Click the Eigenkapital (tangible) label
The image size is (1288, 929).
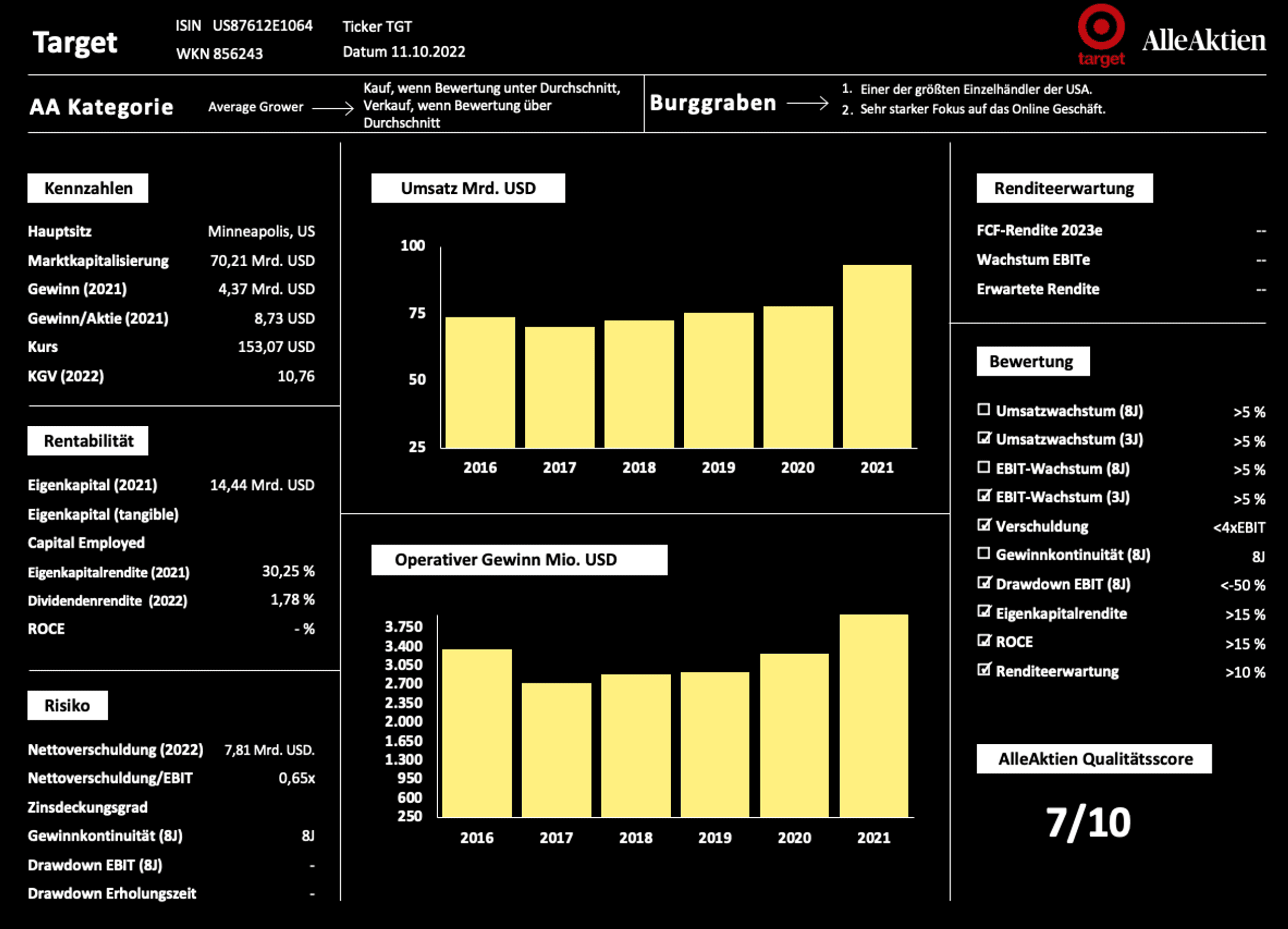click(103, 515)
